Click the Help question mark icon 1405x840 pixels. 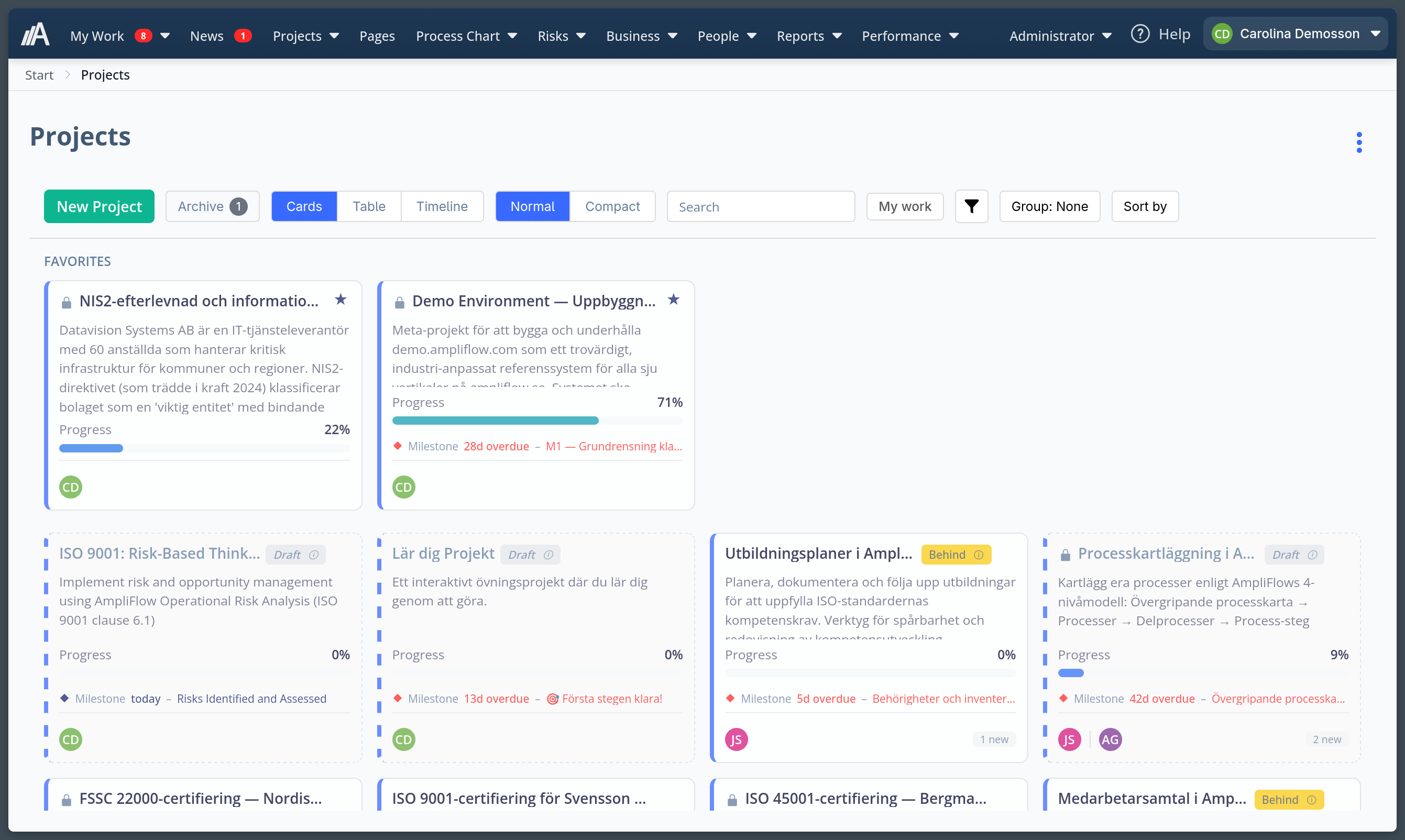1139,34
